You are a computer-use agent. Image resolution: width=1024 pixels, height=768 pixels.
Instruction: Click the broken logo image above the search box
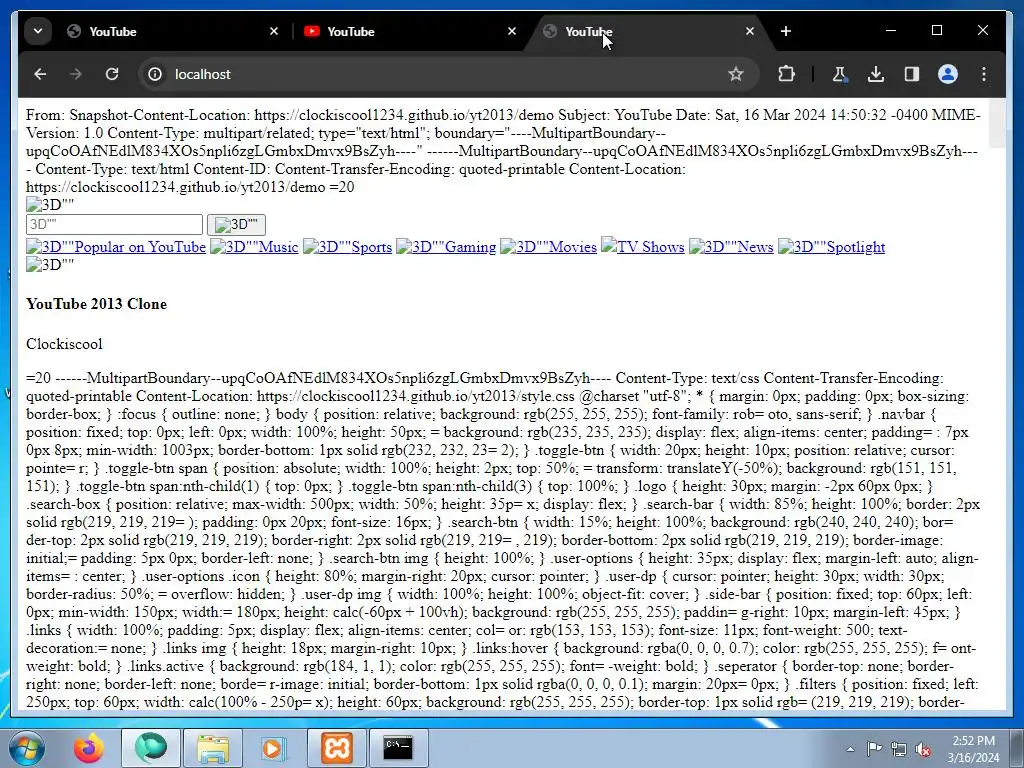pyautogui.click(x=50, y=204)
